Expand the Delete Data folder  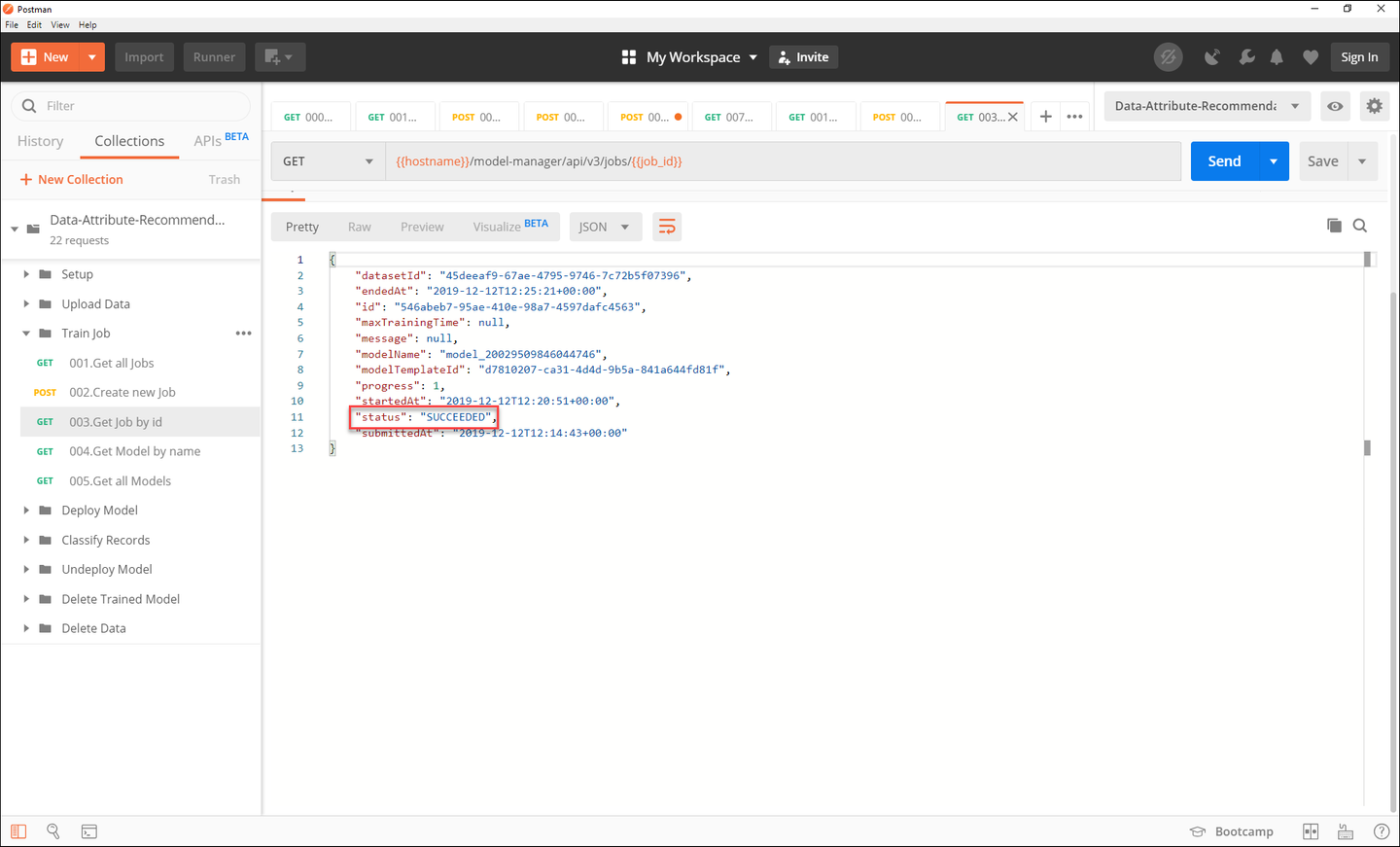point(26,628)
